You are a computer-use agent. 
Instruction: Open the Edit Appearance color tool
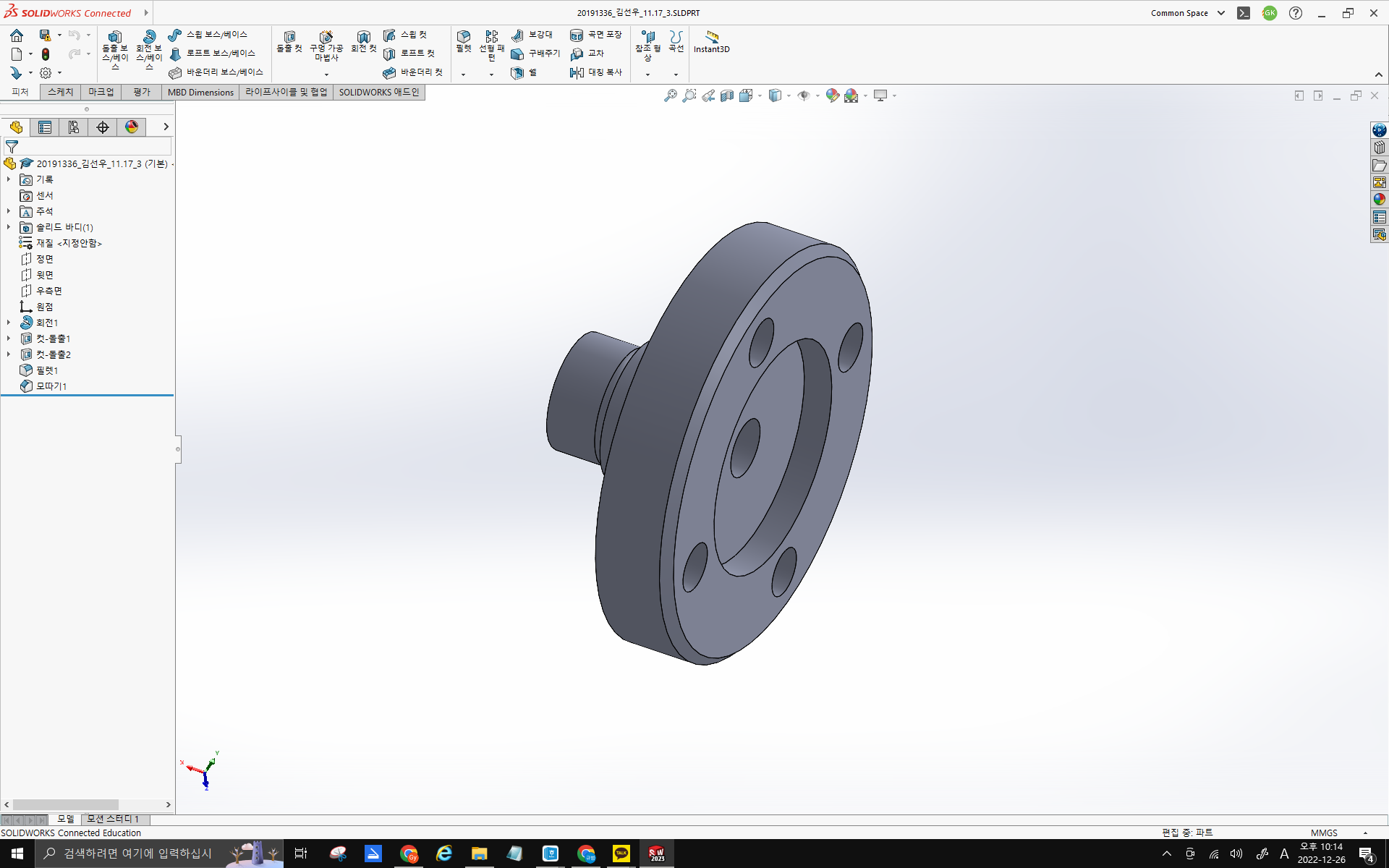click(831, 95)
